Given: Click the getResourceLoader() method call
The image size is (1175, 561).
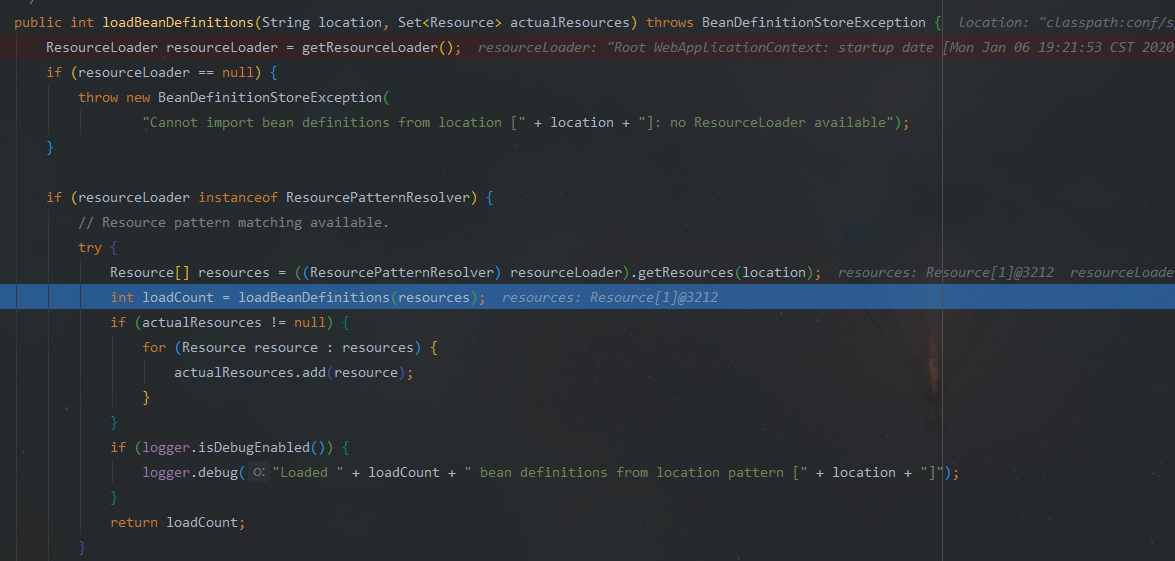Looking at the screenshot, I should 378,48.
